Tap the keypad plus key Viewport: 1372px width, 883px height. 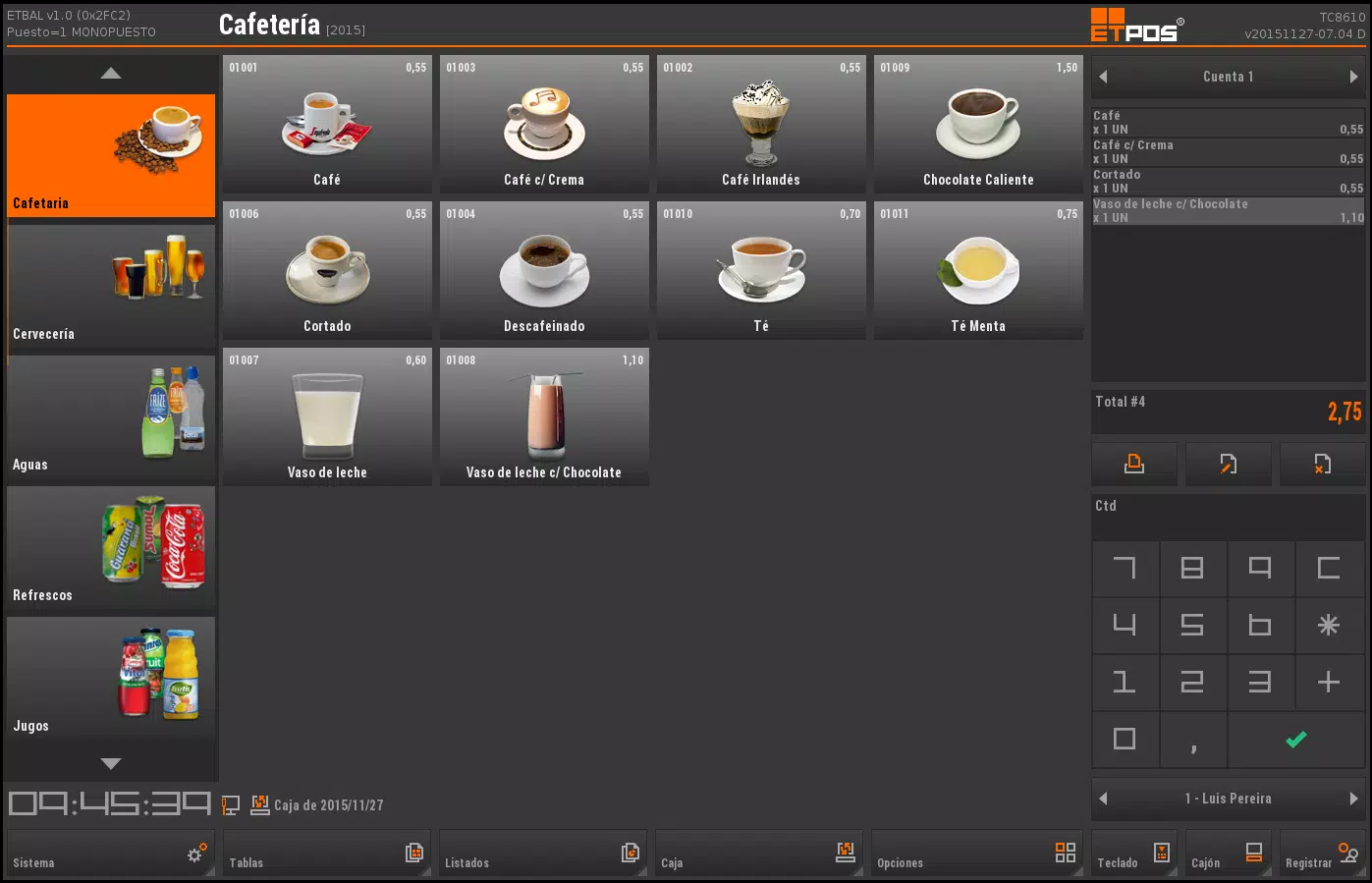[1329, 682]
